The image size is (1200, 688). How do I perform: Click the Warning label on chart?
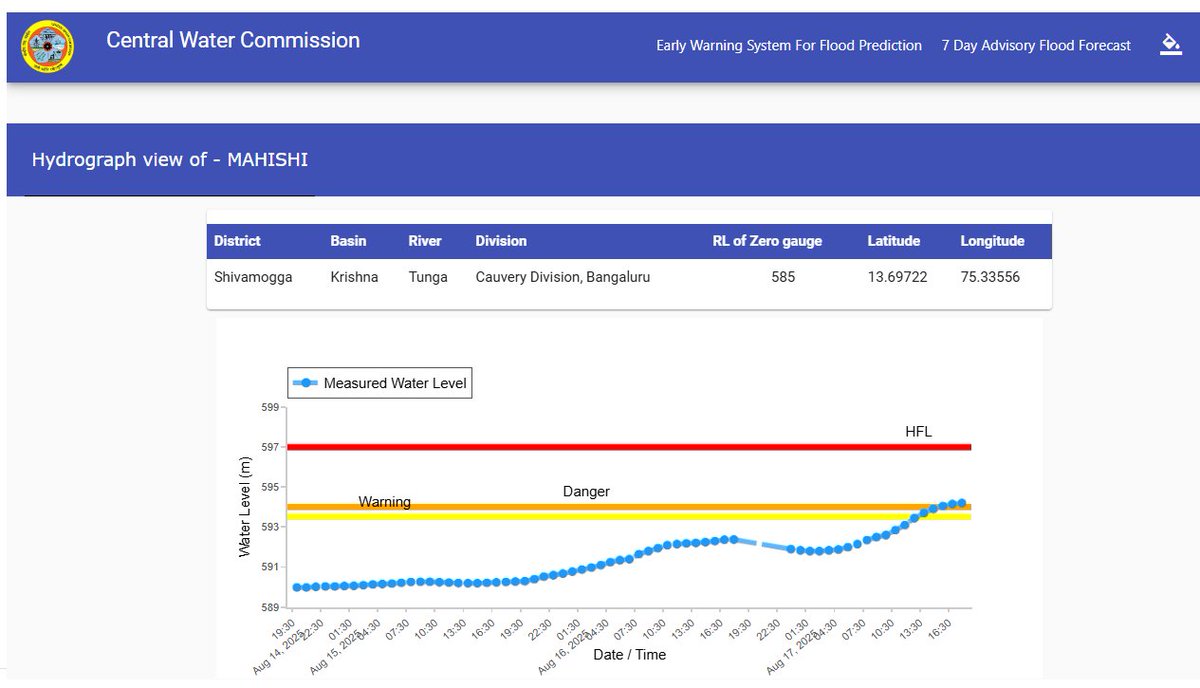pyautogui.click(x=385, y=502)
